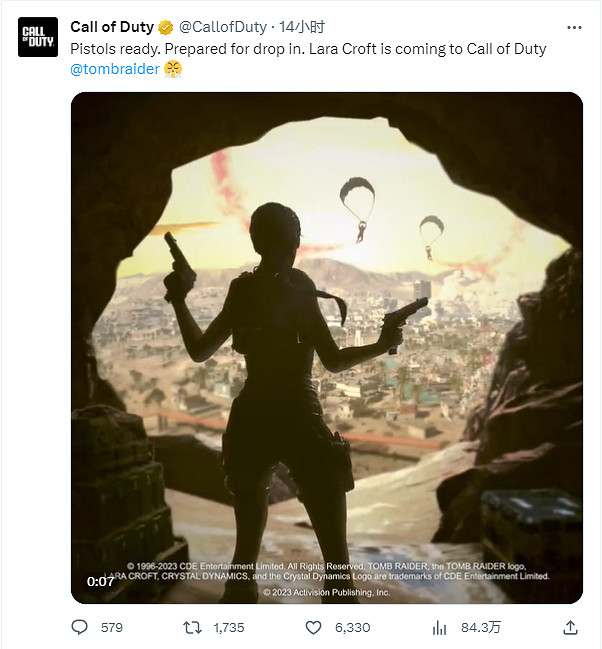Viewport: 602px width, 649px height.
Task: Open the view analytics bar chart icon
Action: point(438,627)
